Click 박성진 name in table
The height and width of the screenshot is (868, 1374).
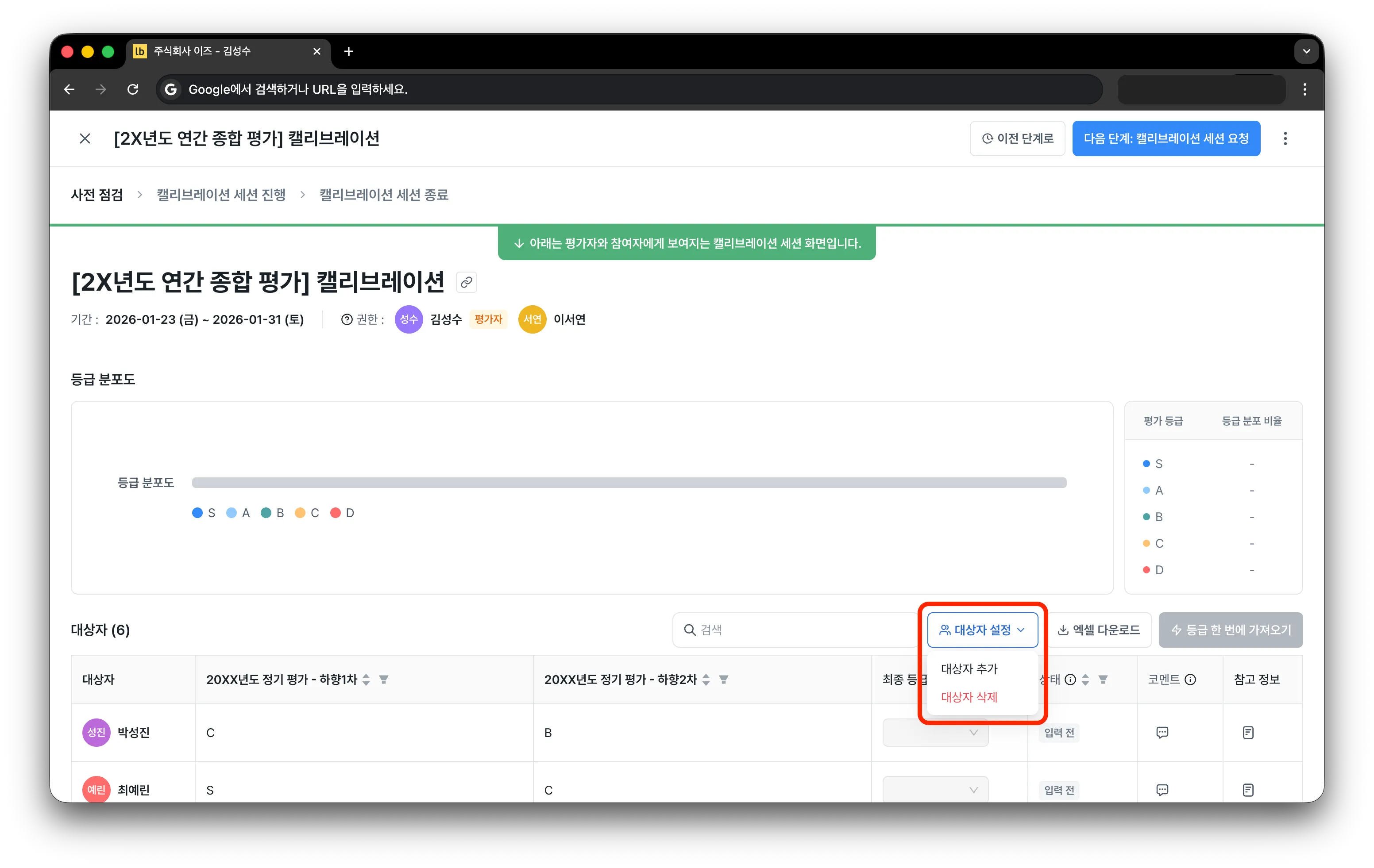134,733
